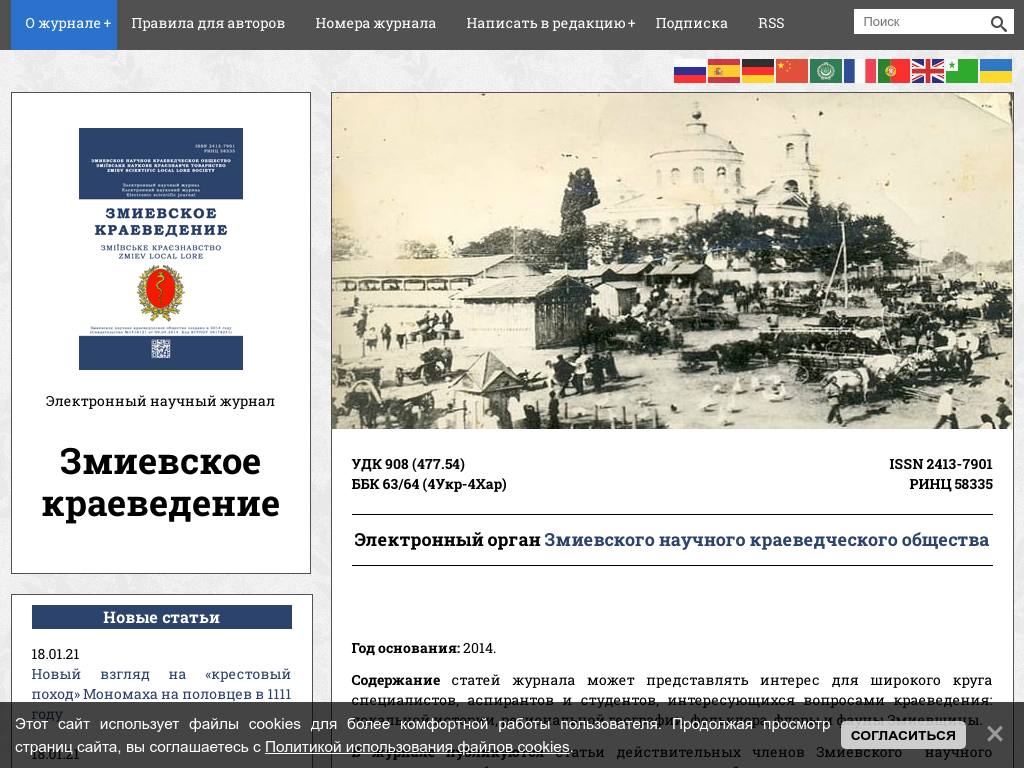The width and height of the screenshot is (1024, 768).
Task: Open the 'О журнале' menu
Action: coord(64,24)
